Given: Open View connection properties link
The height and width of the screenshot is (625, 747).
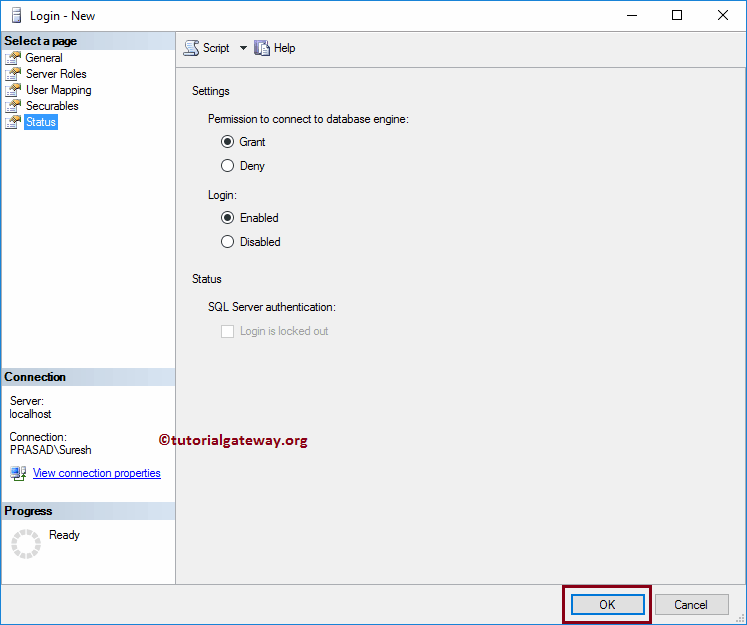Looking at the screenshot, I should 97,473.
